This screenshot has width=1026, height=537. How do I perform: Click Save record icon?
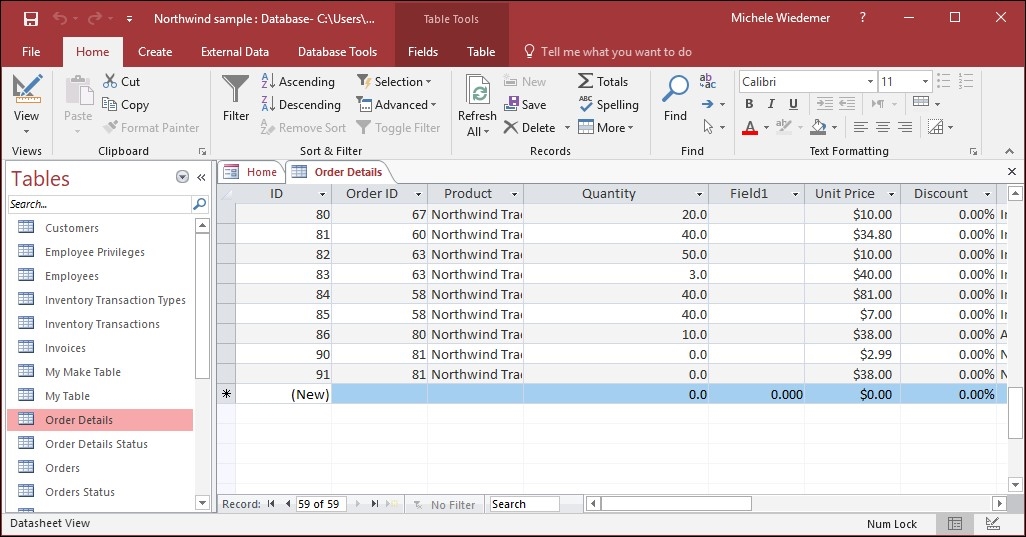(511, 104)
